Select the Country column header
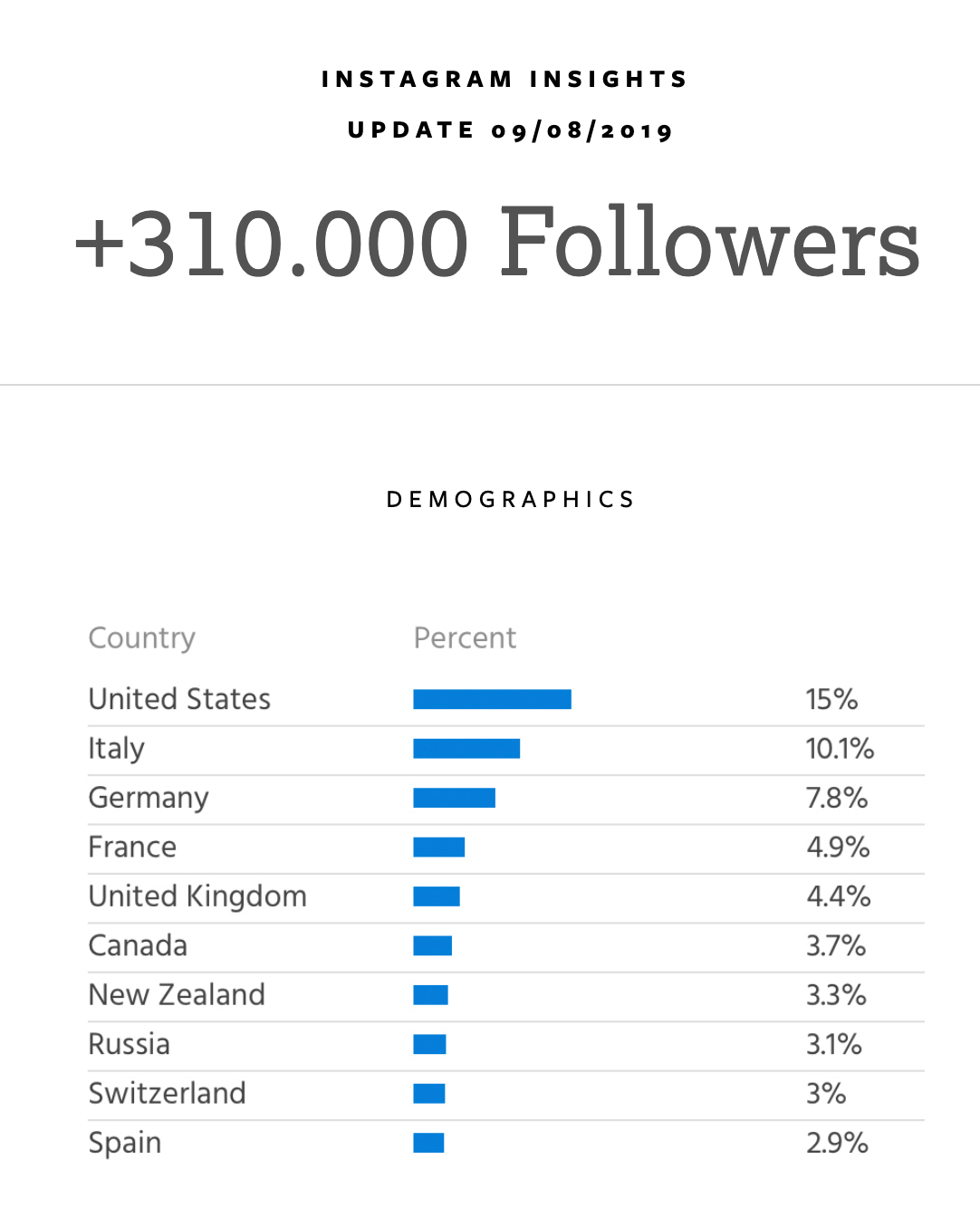Viewport: 980px width, 1217px height. (142, 638)
